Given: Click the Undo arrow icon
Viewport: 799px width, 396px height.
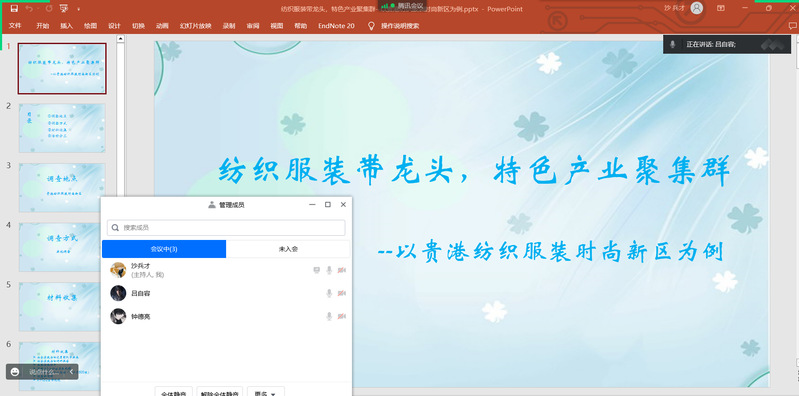Looking at the screenshot, I should coord(29,9).
